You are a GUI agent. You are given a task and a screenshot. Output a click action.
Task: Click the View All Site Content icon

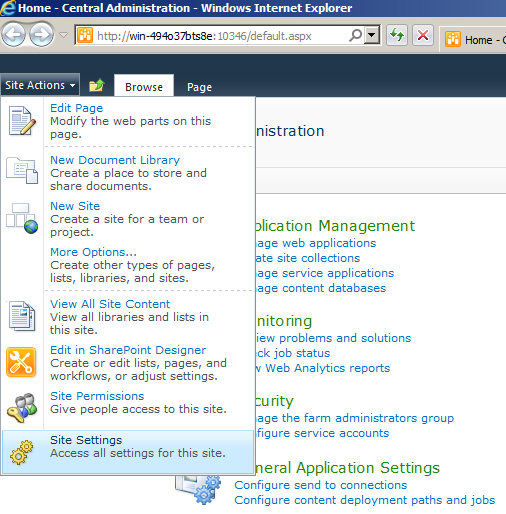(x=22, y=316)
